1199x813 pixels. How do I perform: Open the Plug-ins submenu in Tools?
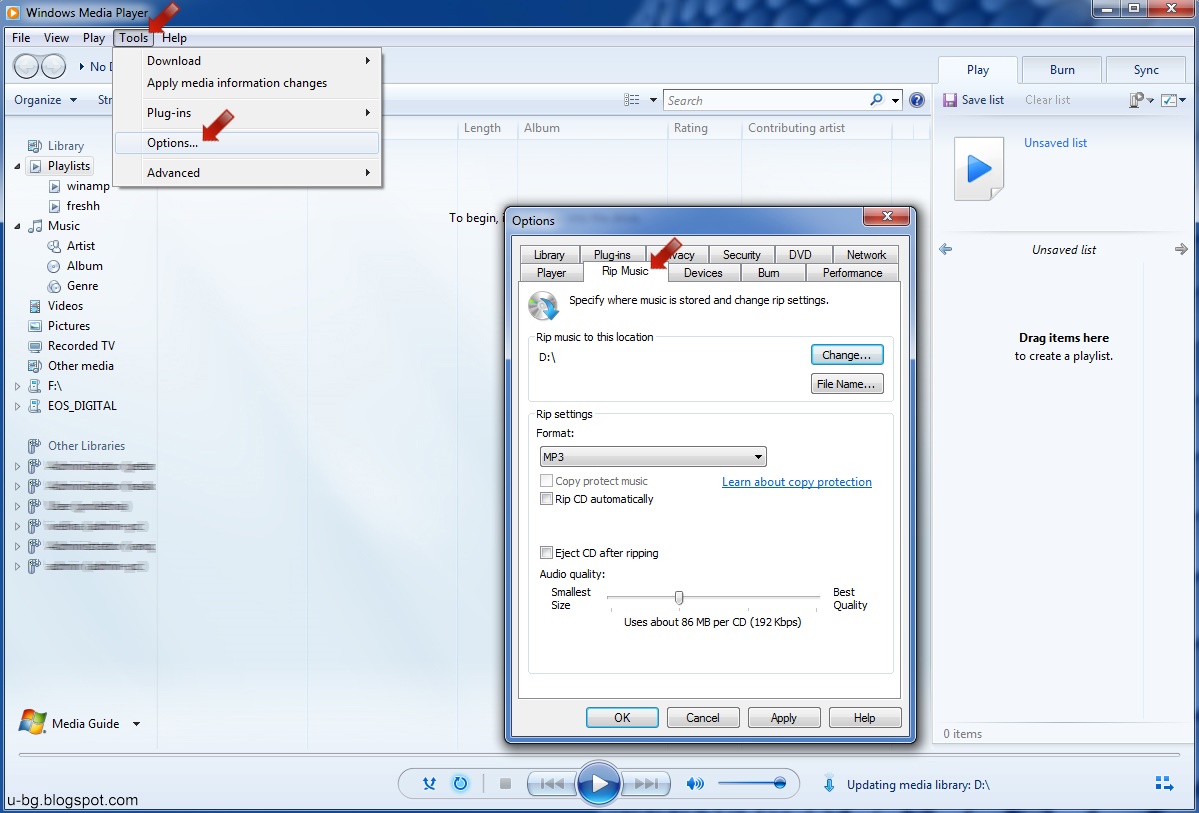point(247,112)
